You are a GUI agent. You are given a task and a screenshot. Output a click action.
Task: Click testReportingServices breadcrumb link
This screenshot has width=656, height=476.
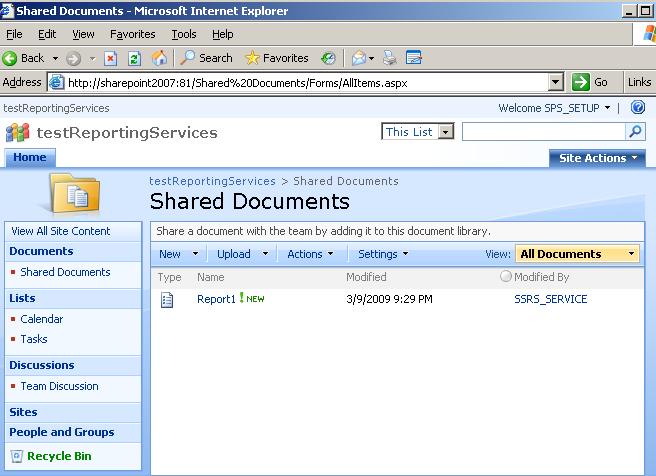[x=213, y=181]
